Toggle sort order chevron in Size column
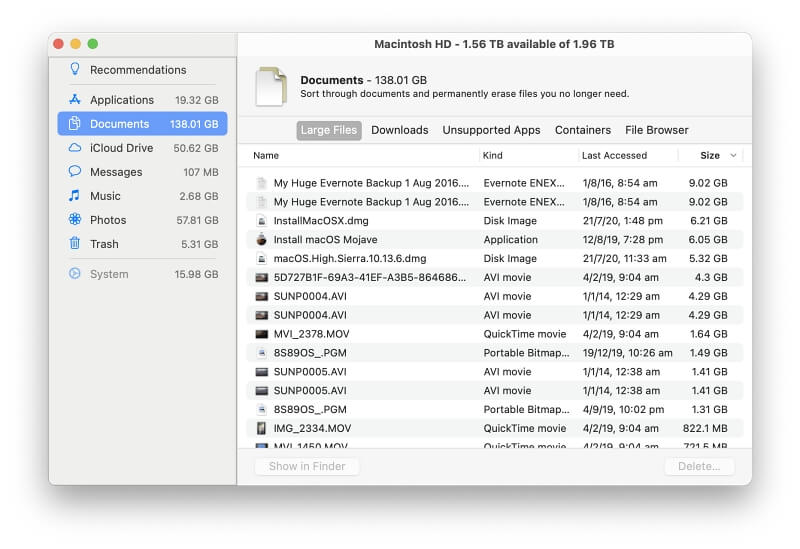800x549 pixels. tap(733, 155)
